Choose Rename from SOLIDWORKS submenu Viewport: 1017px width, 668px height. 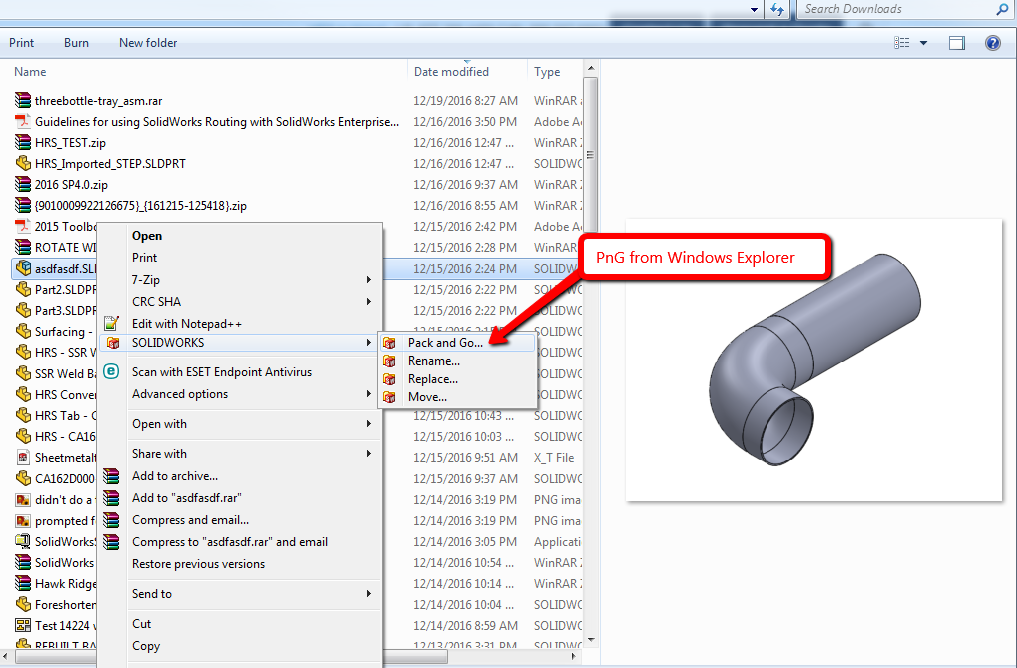tap(457, 361)
